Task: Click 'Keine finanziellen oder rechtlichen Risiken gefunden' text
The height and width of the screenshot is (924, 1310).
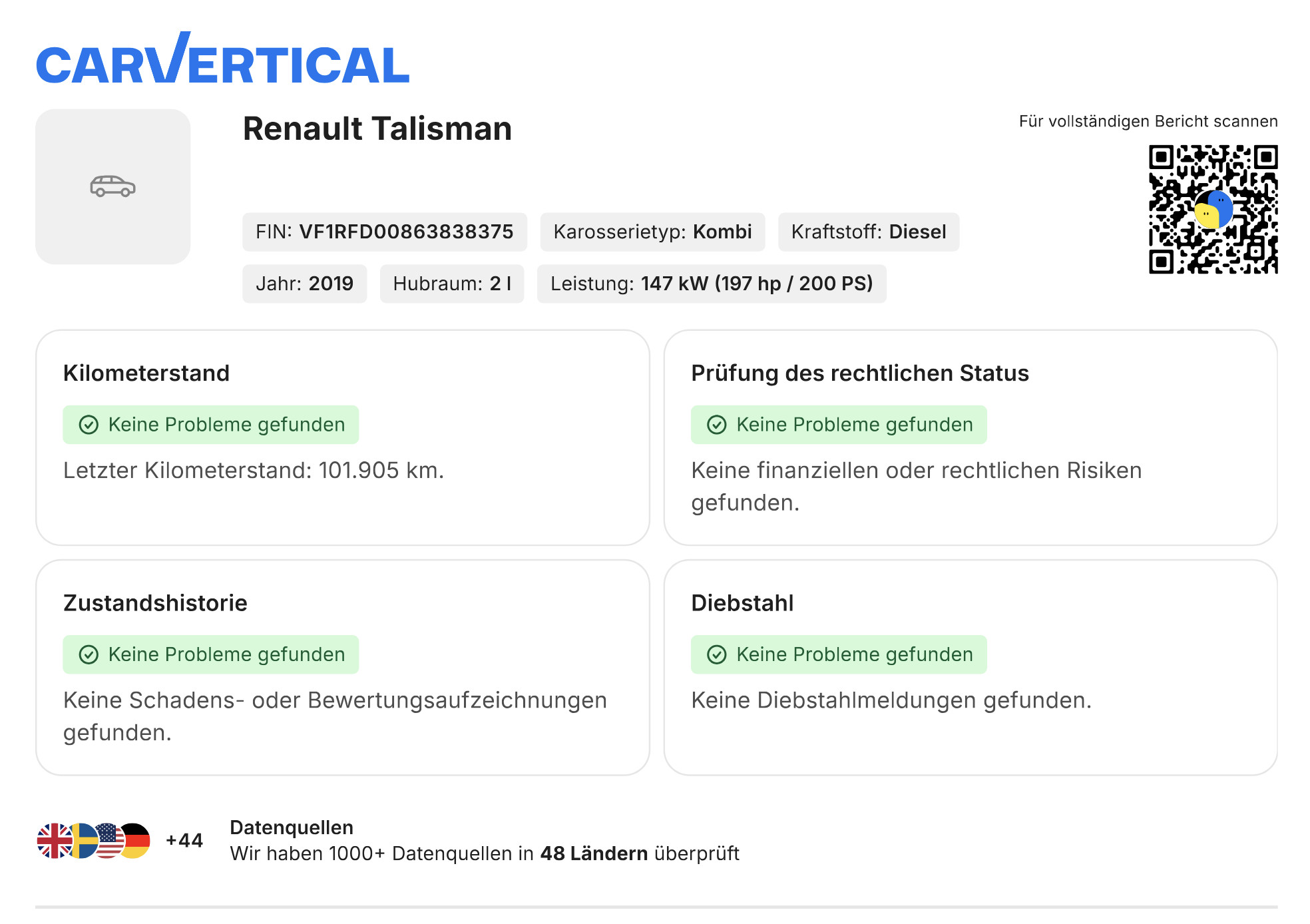Action: (917, 487)
